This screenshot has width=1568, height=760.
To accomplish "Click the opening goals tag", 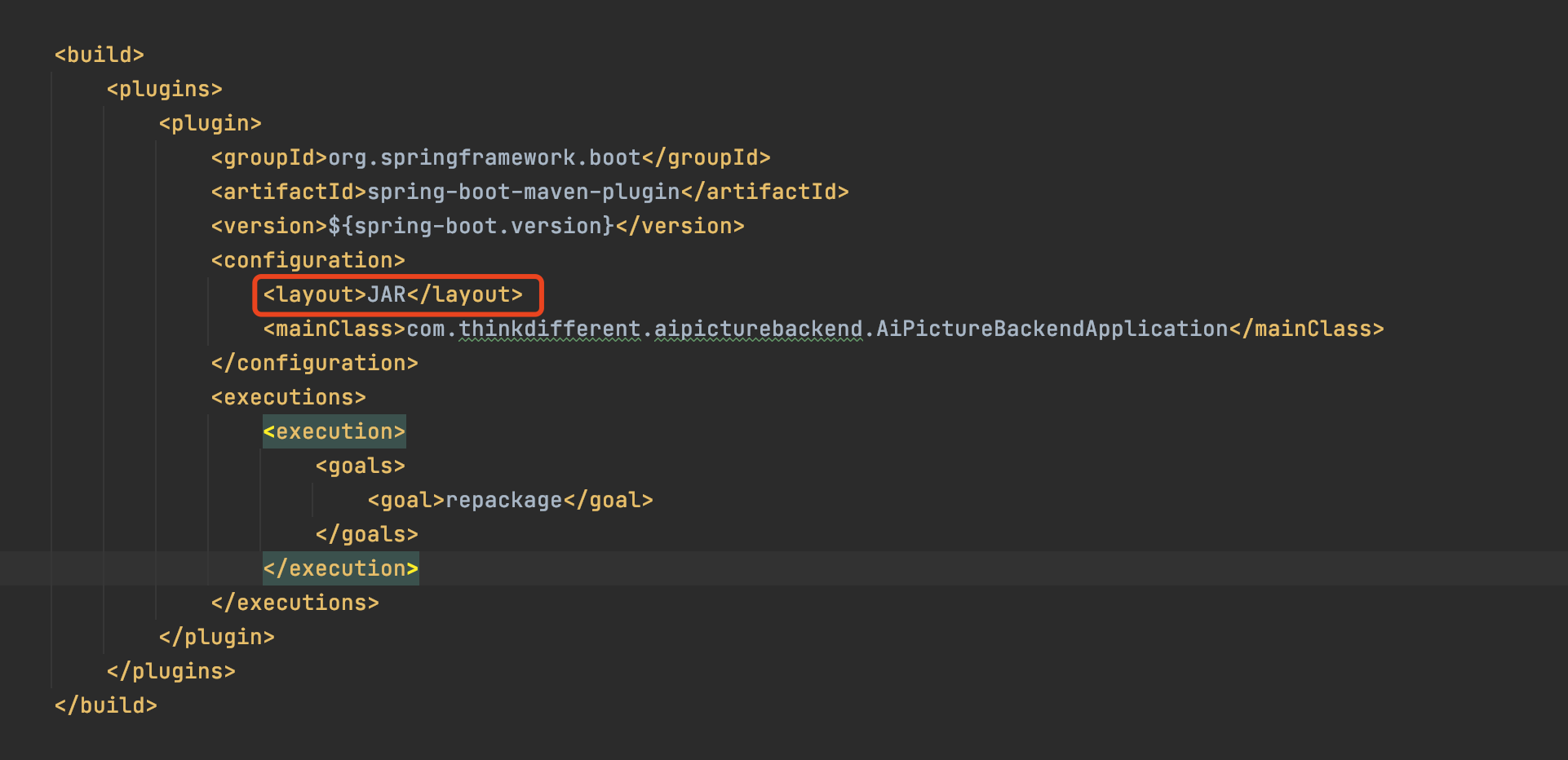I will (360, 466).
